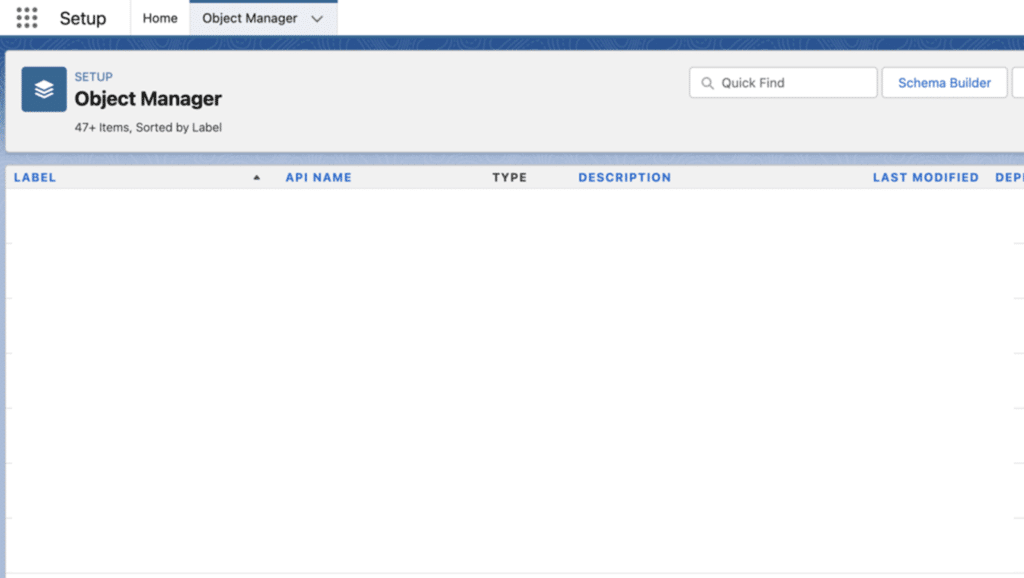
Task: Click the Object Manager page title
Action: [x=148, y=99]
